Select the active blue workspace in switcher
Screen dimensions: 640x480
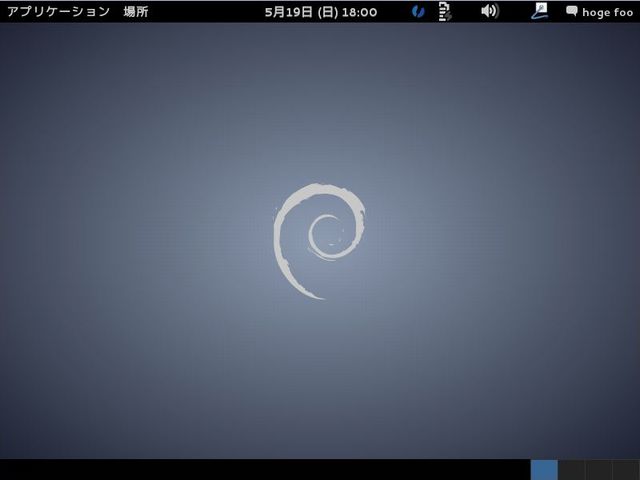coord(544,470)
